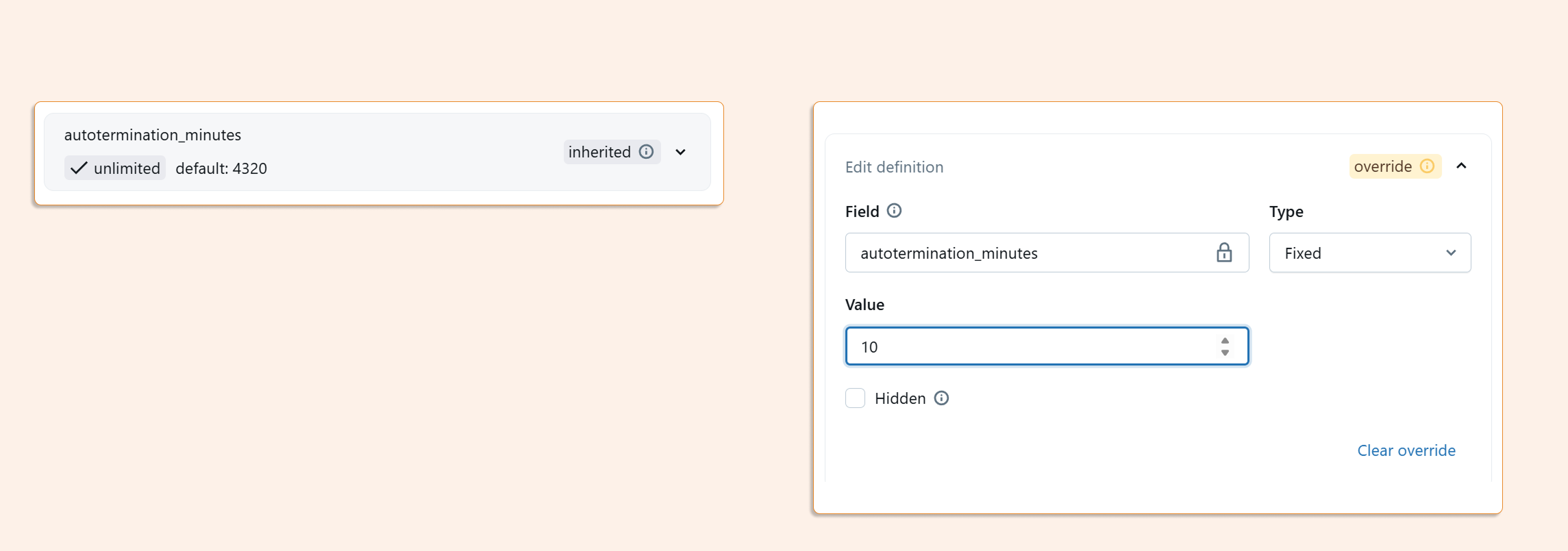The width and height of the screenshot is (1568, 551).
Task: Click the Edit definition header text
Action: pos(894,167)
